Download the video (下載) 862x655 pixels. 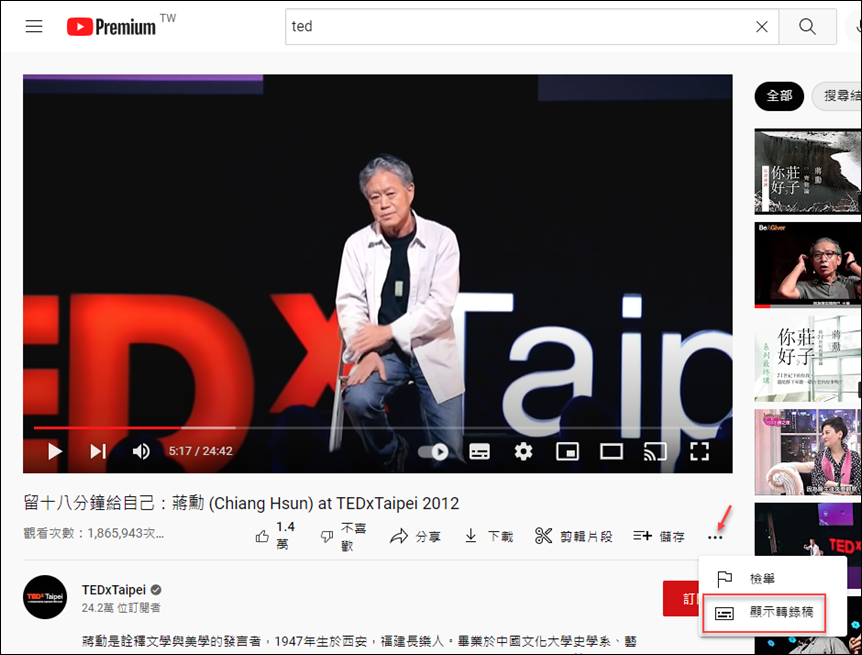click(488, 536)
